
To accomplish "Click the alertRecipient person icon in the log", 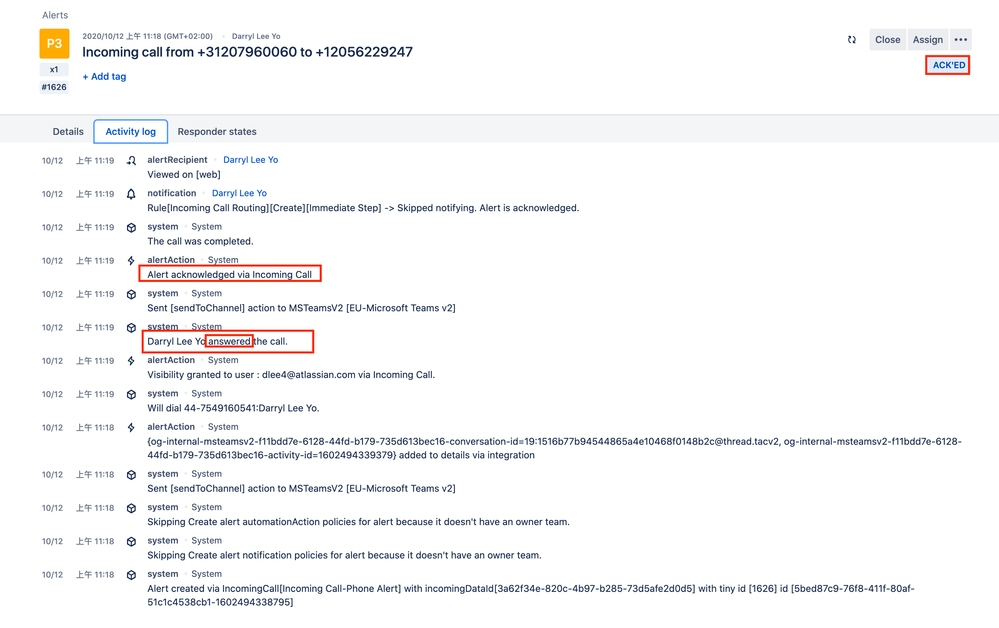I will click(131, 160).
